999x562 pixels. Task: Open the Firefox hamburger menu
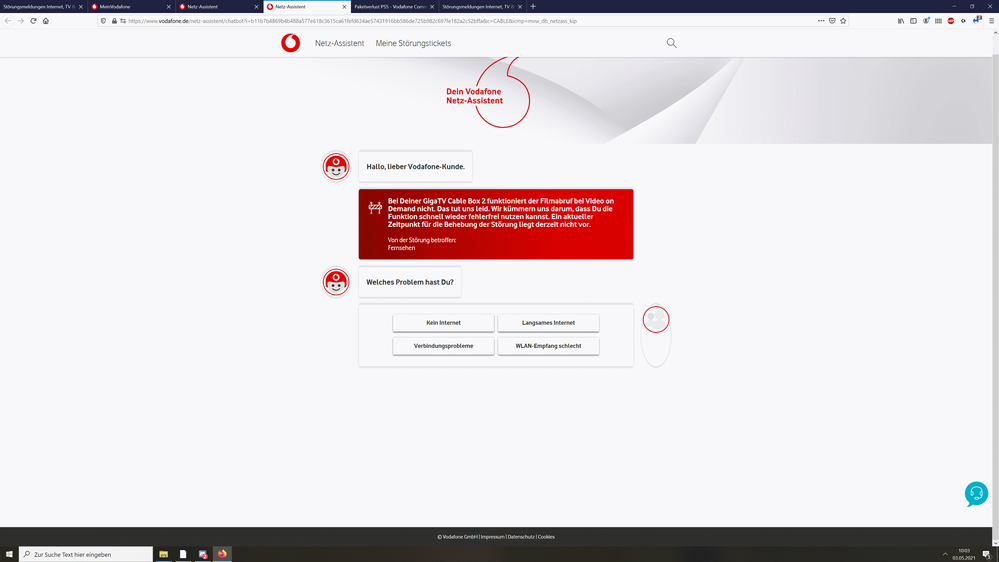[991, 20]
